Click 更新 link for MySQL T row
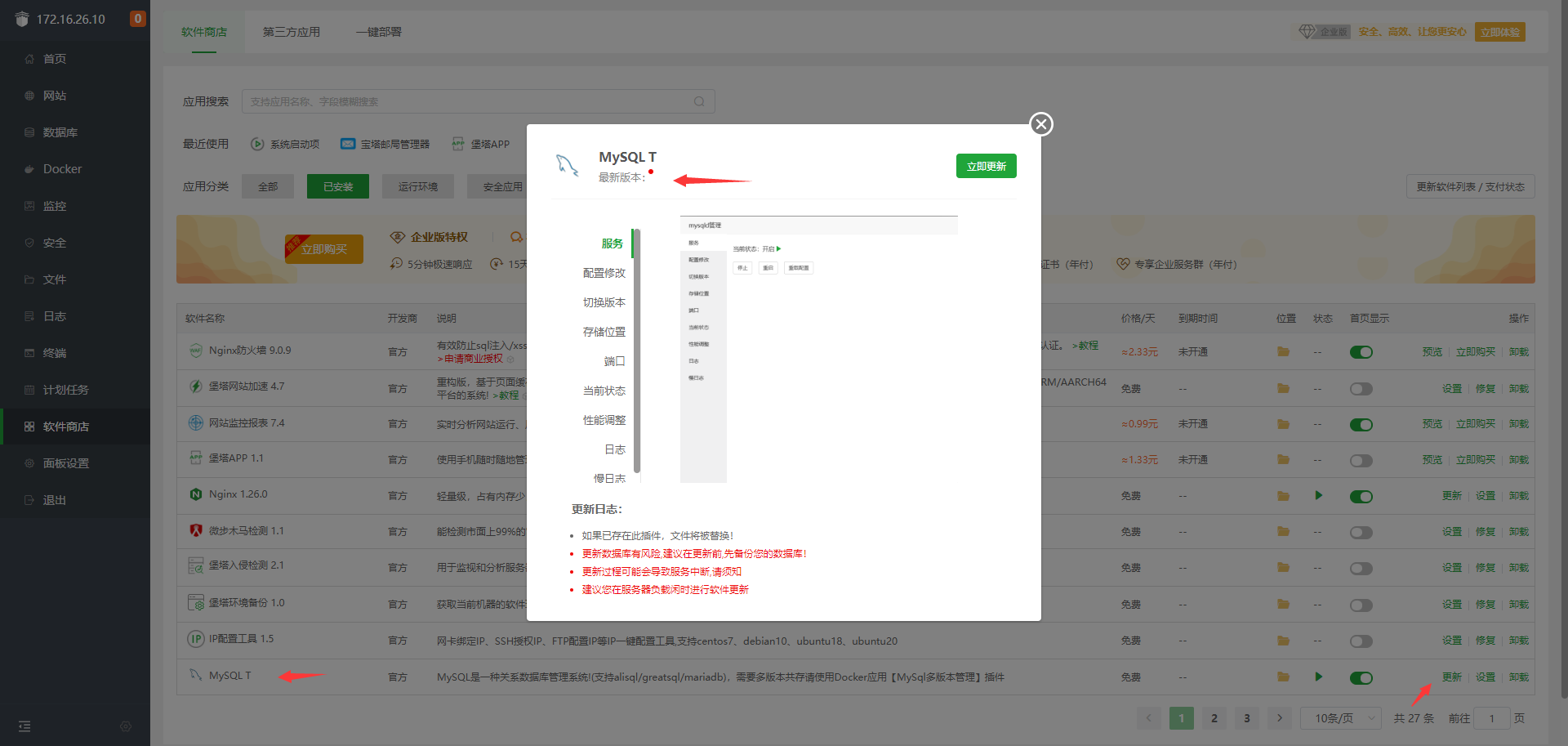 point(1452,677)
